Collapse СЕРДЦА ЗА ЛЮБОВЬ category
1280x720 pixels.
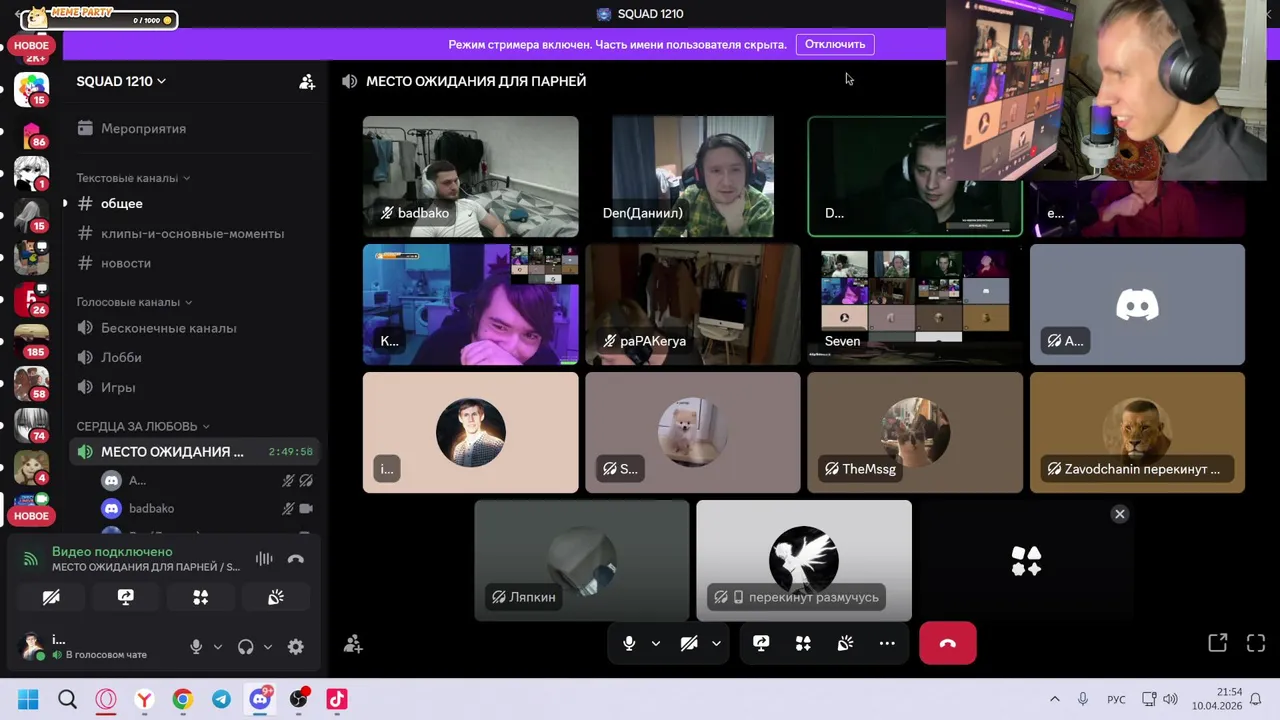click(143, 426)
